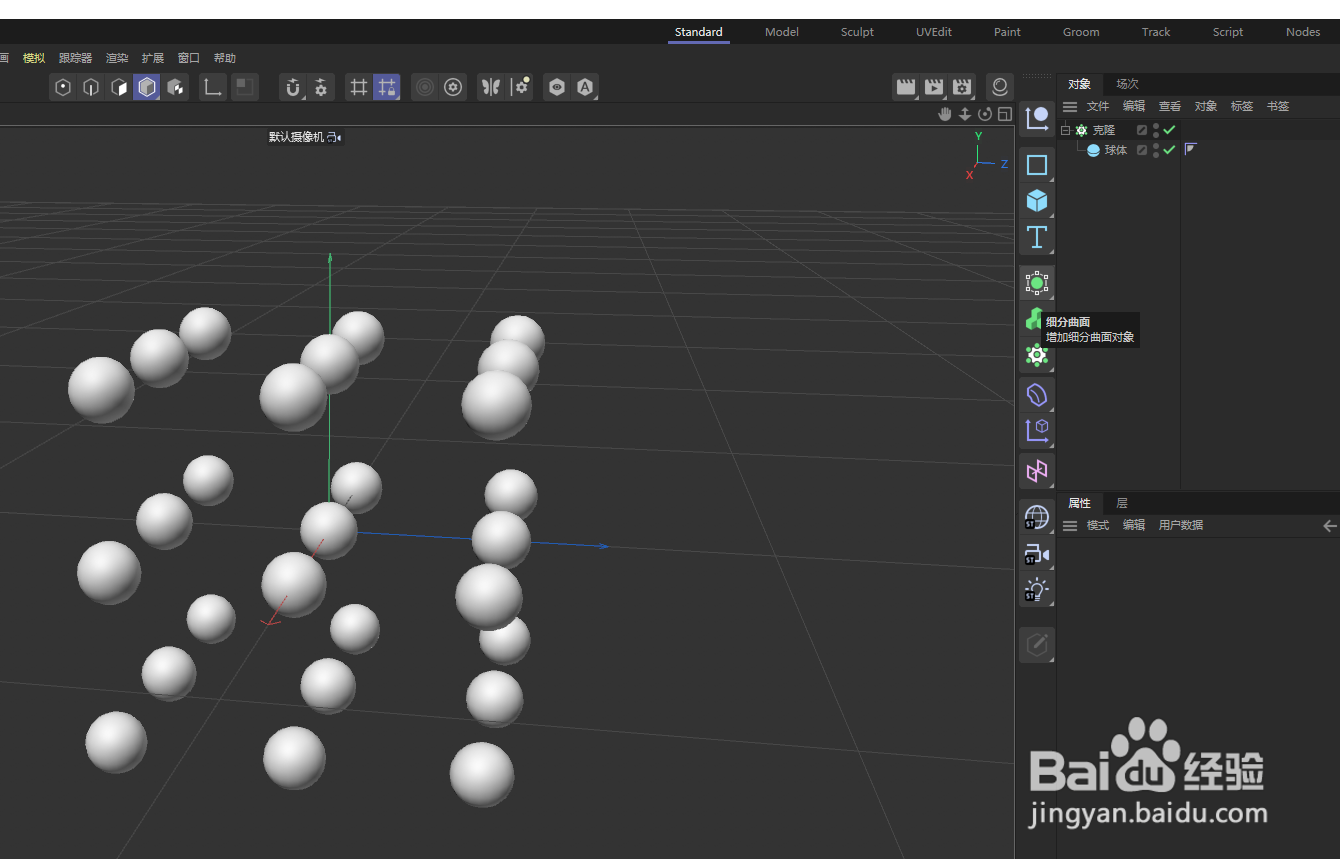Screen dimensions: 1340x859
Task: Choose the Text spline tool in right sidebar
Action: coord(1037,238)
